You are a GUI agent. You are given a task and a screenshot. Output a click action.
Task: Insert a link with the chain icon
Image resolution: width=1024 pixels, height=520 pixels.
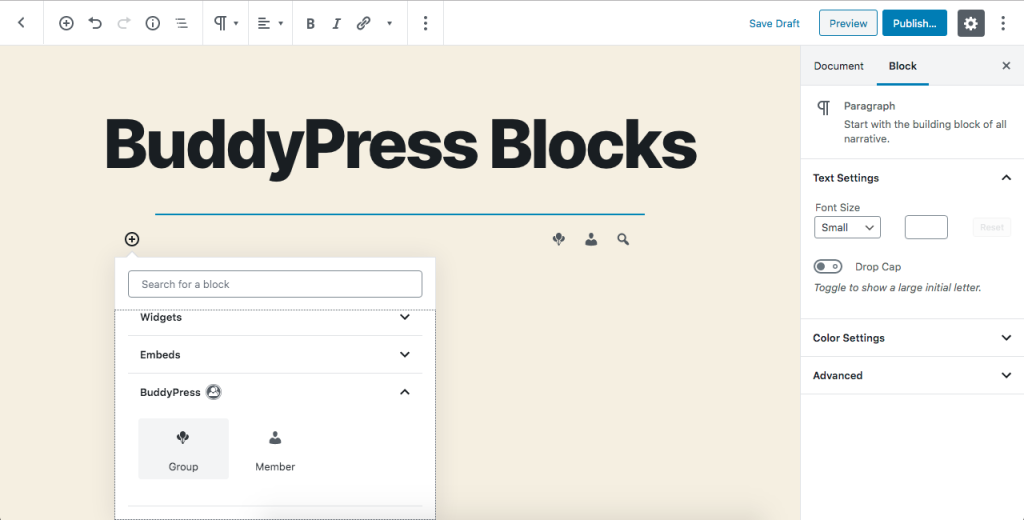pyautogui.click(x=364, y=24)
